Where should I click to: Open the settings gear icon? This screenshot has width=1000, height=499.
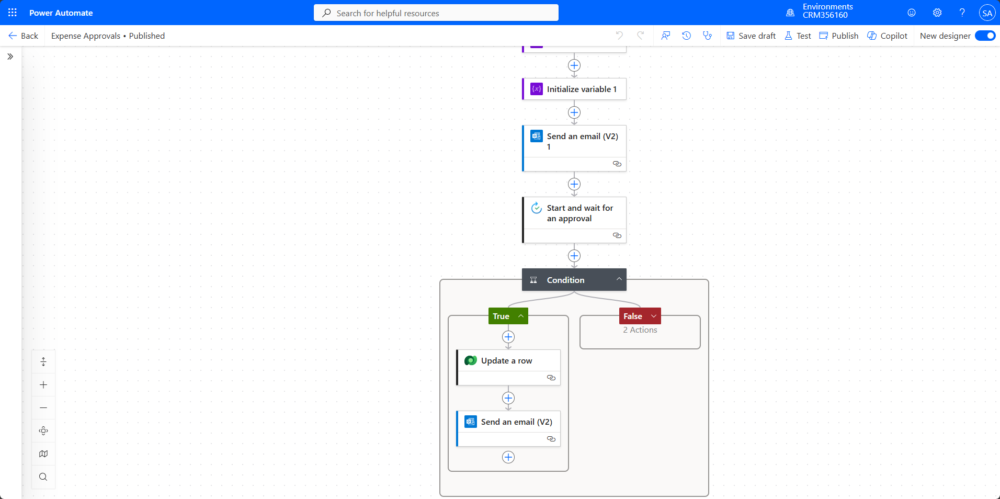(x=937, y=13)
